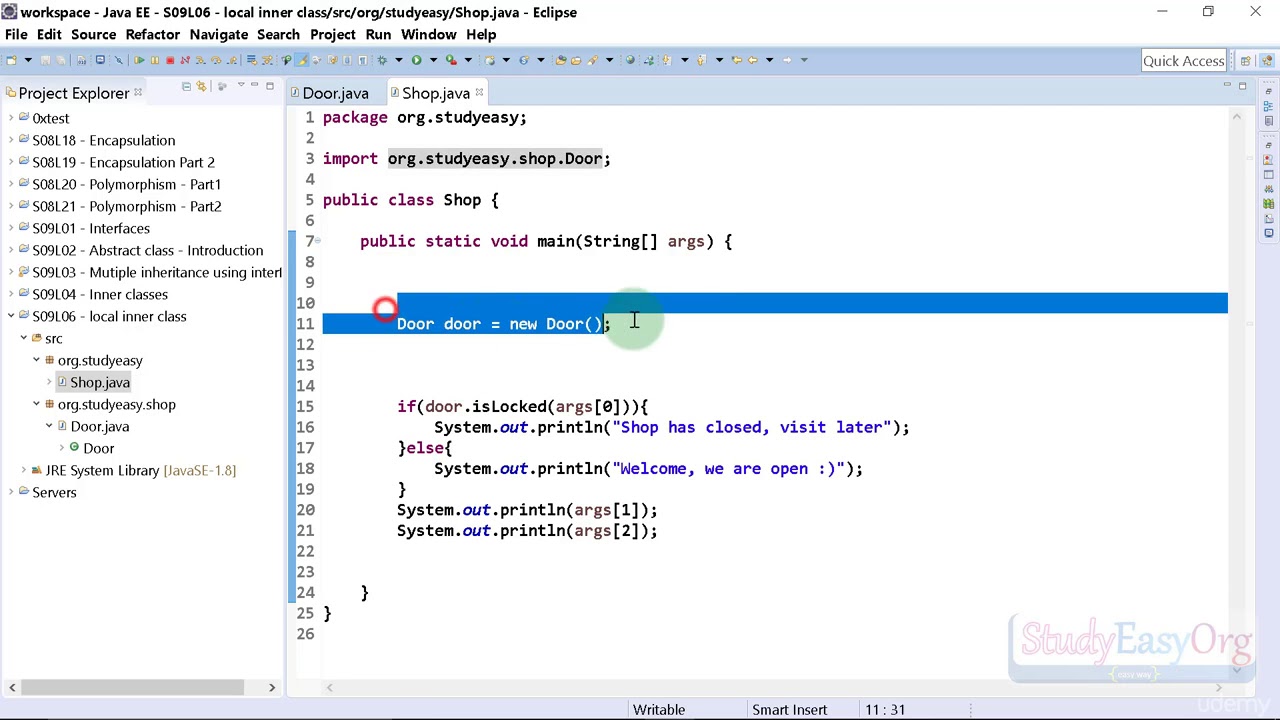Click the Quick Access search field
This screenshot has width=1280, height=720.
(1184, 61)
